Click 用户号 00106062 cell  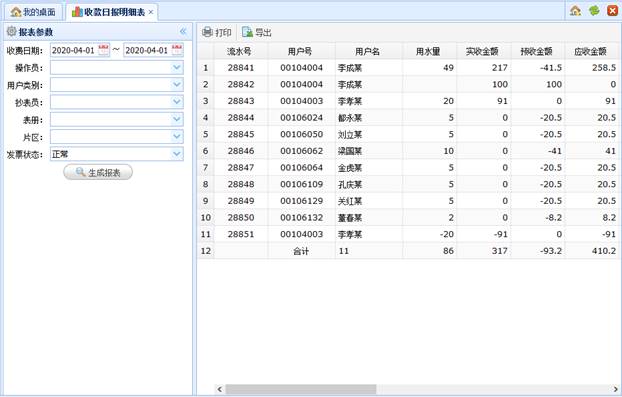[301, 151]
